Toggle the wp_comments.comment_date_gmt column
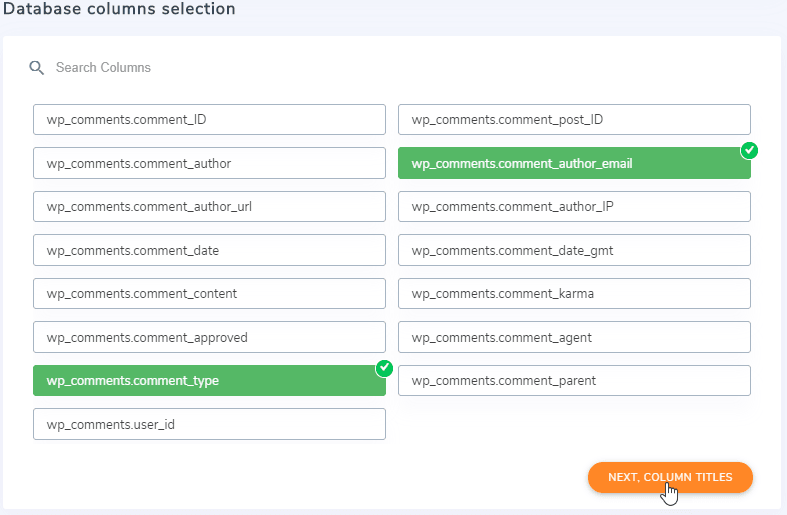This screenshot has height=515, width=787. (x=574, y=250)
